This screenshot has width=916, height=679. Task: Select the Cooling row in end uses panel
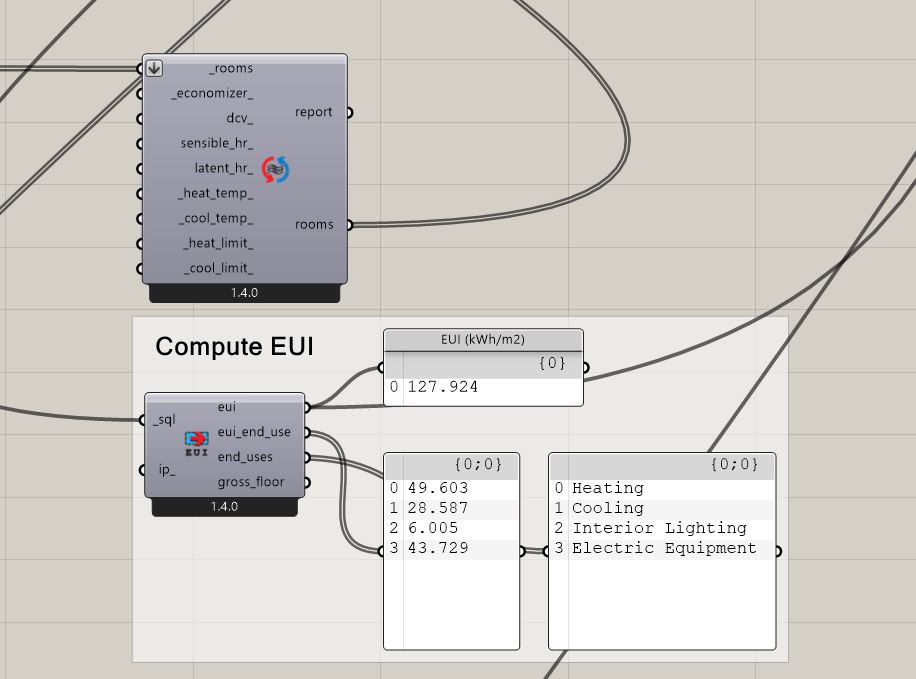tap(662, 508)
